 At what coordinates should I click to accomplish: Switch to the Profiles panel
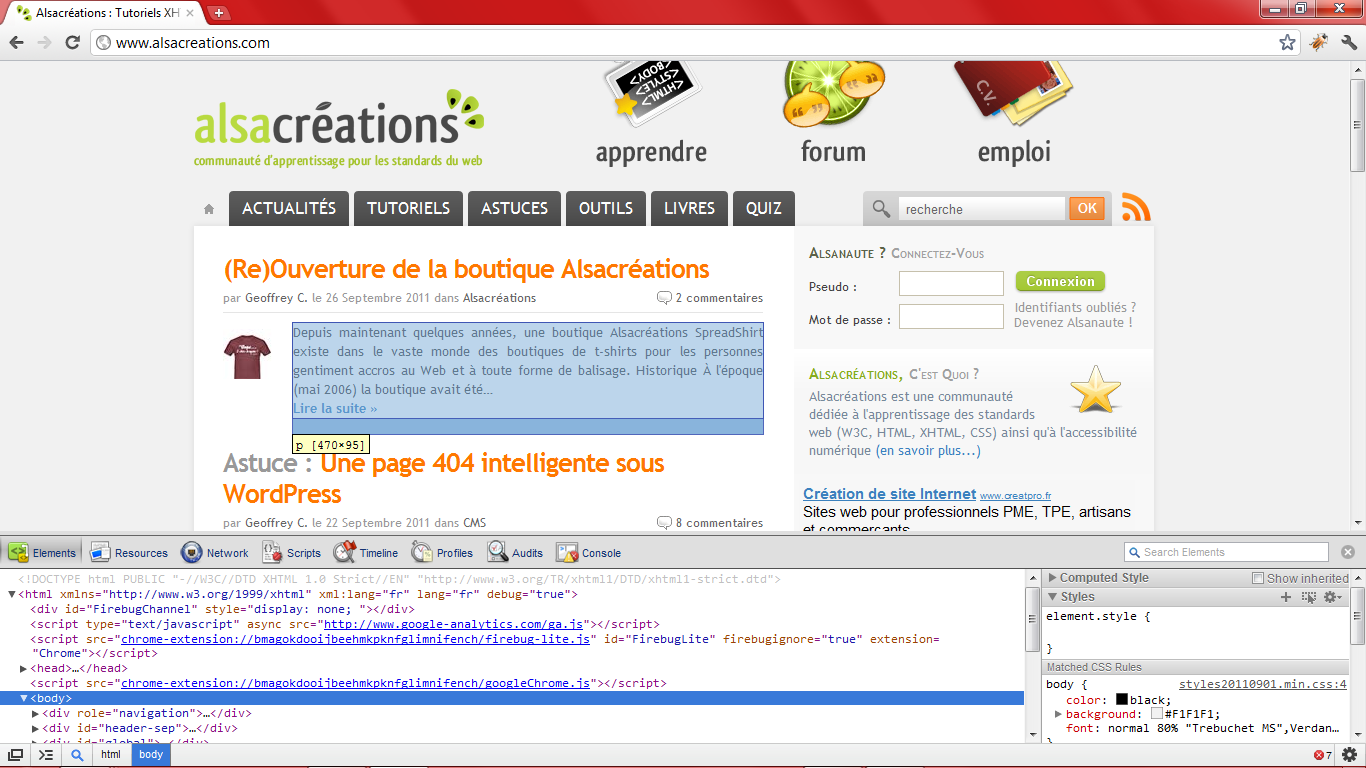click(443, 552)
